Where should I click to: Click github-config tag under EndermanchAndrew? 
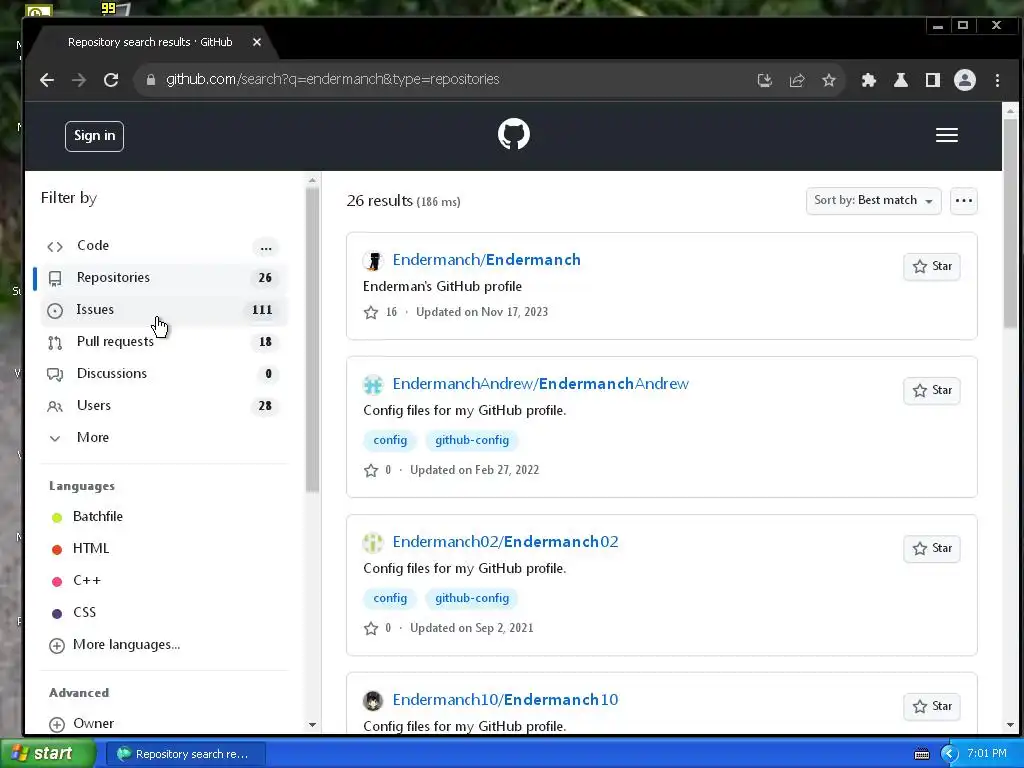coord(472,440)
